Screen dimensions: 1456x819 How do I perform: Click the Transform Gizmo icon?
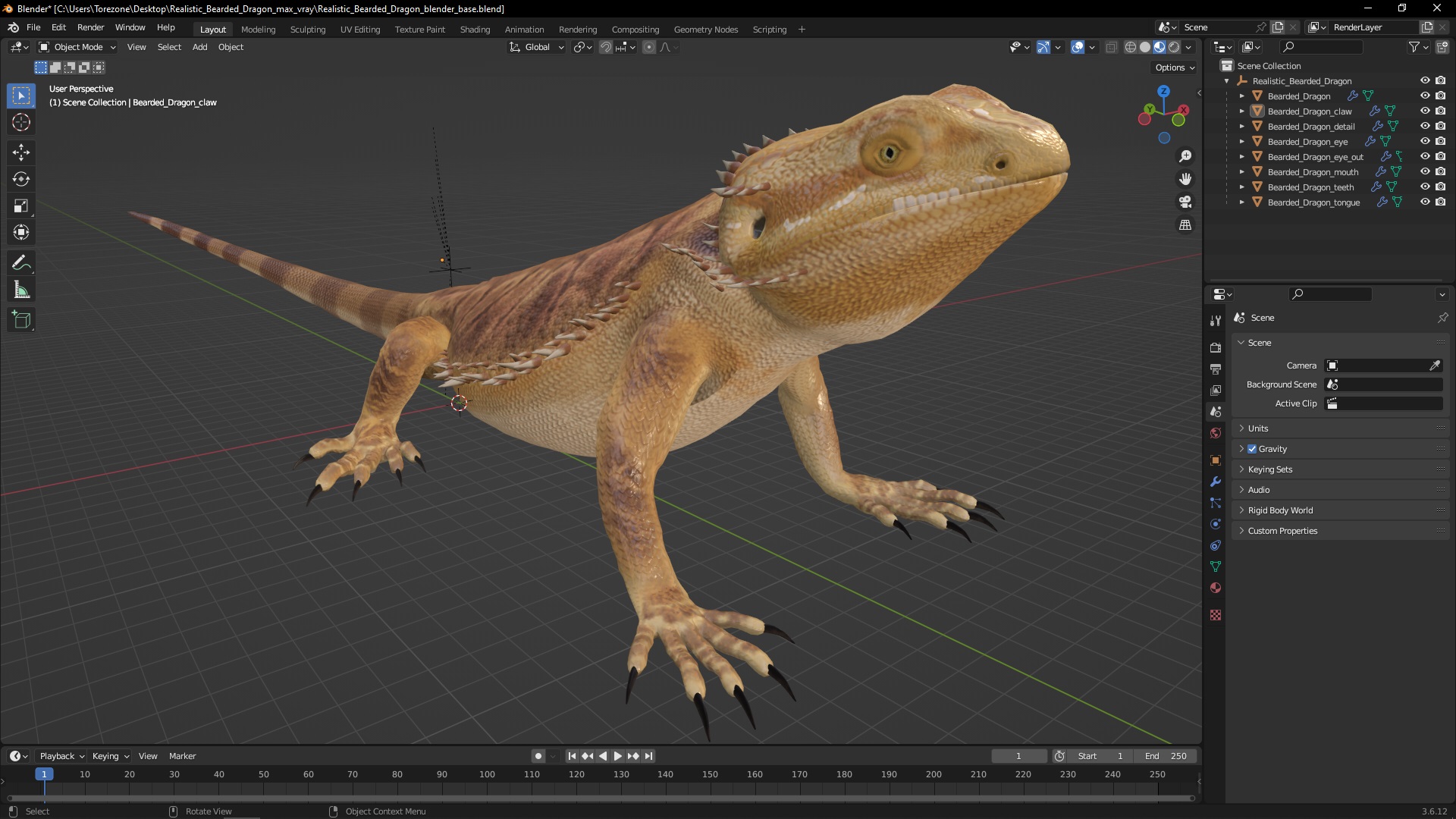(x=1043, y=46)
